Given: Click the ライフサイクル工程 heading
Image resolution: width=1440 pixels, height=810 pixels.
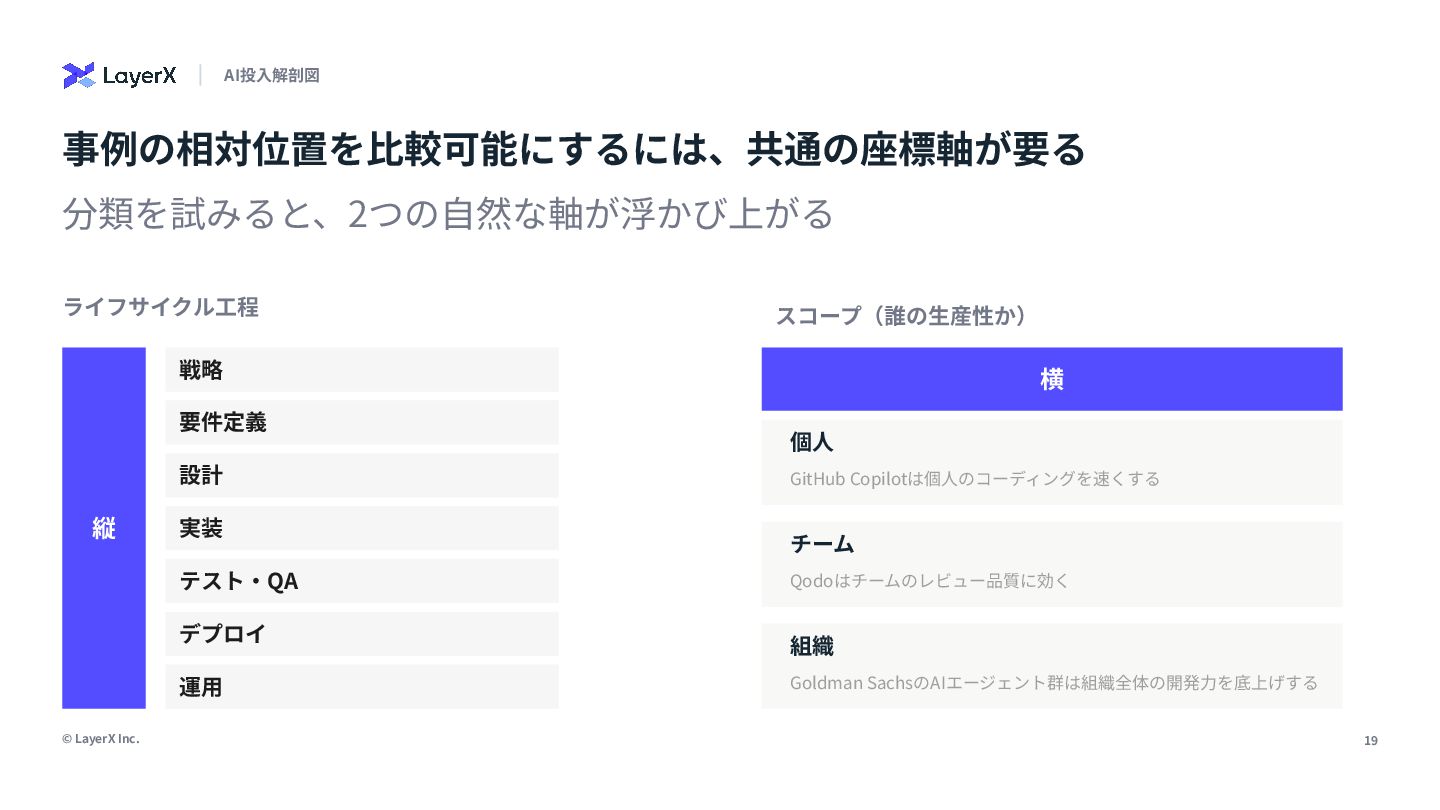Looking at the screenshot, I should pyautogui.click(x=161, y=307).
